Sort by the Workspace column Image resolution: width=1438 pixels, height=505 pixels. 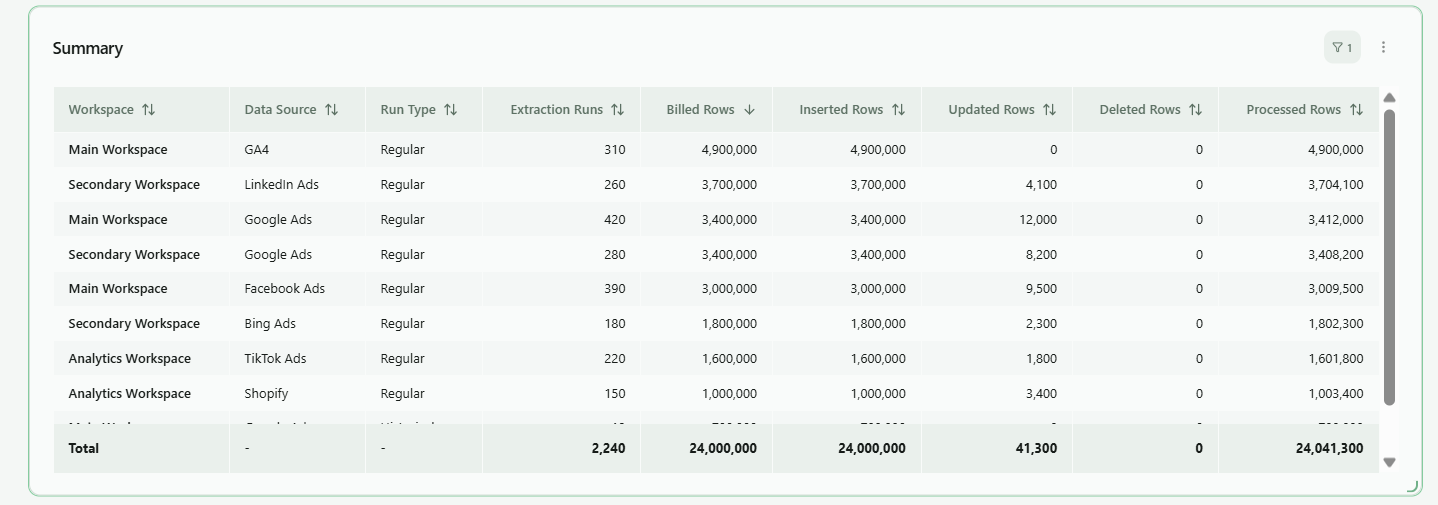pos(149,110)
